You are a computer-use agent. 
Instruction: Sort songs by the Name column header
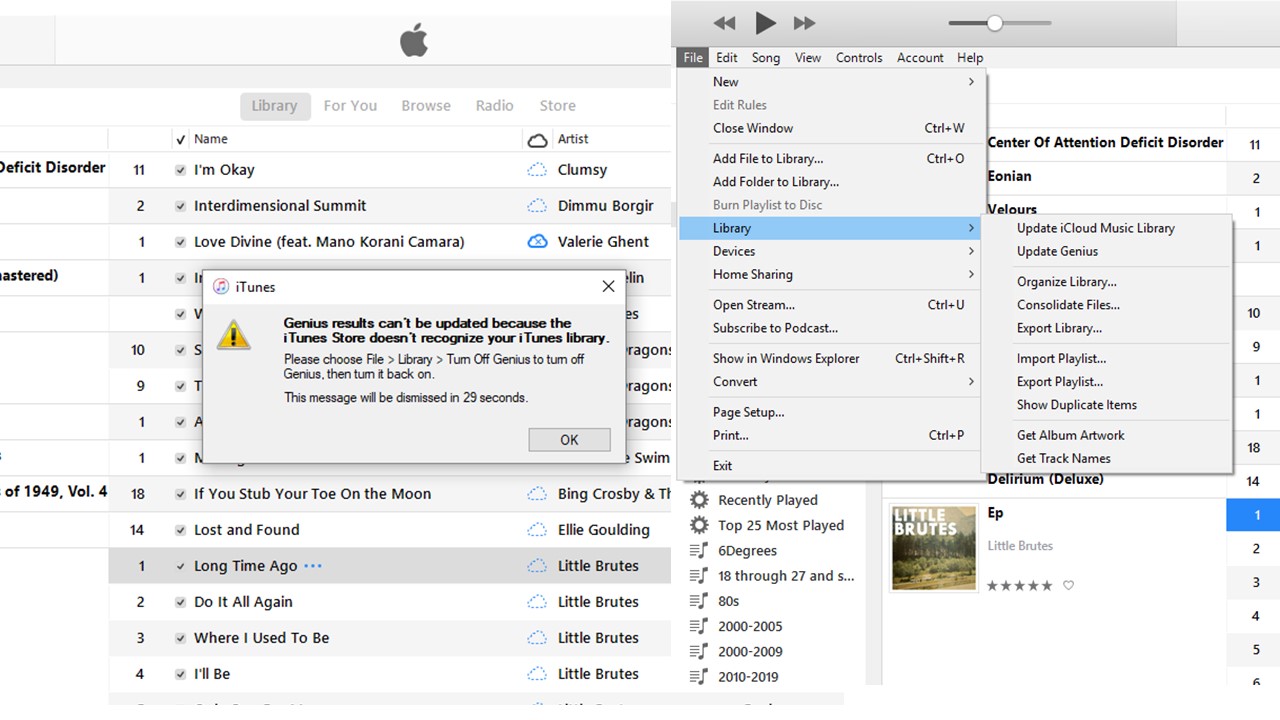click(x=211, y=139)
